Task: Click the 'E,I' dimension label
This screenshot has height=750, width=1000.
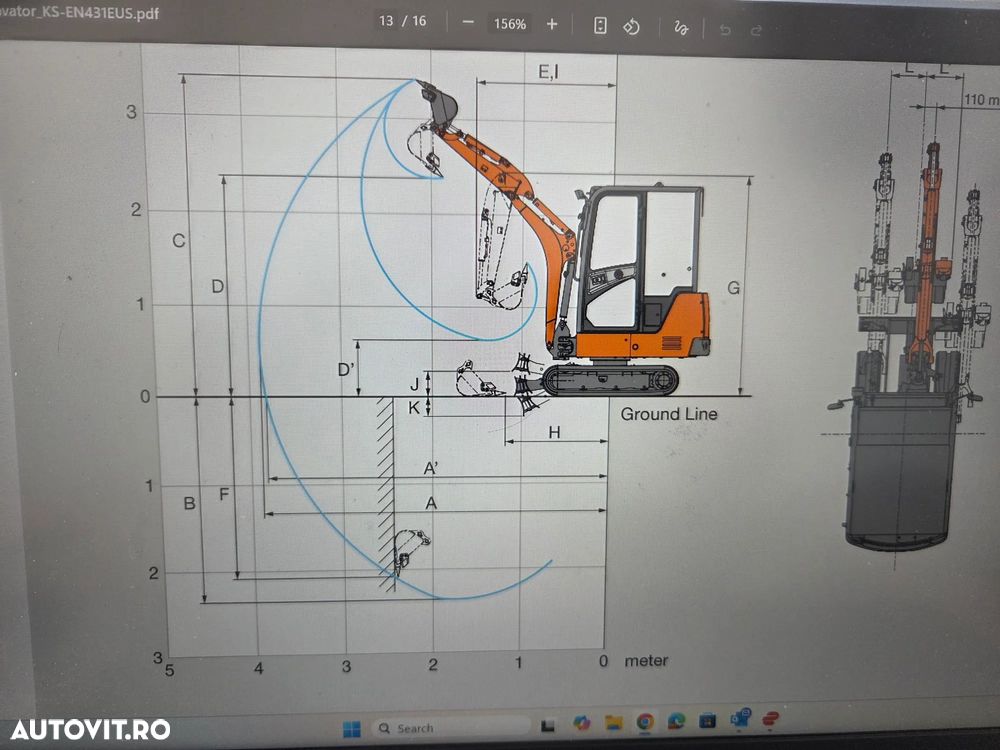Action: [x=548, y=71]
